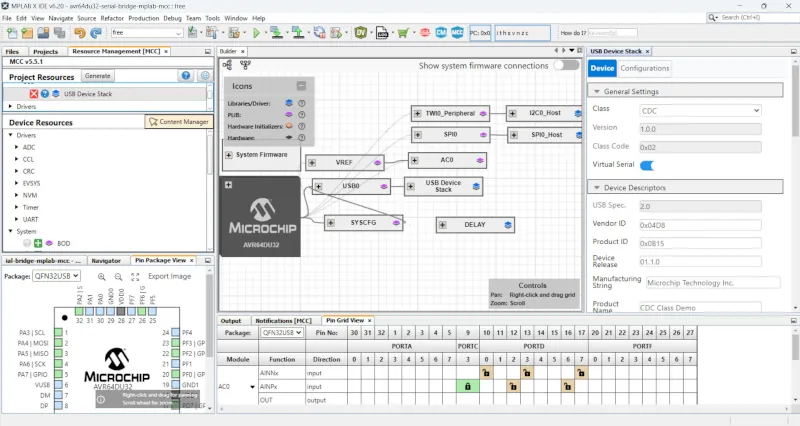Toggle AINNx lock under PORTD pin 0
This screenshot has height=426, width=800.
point(486,373)
